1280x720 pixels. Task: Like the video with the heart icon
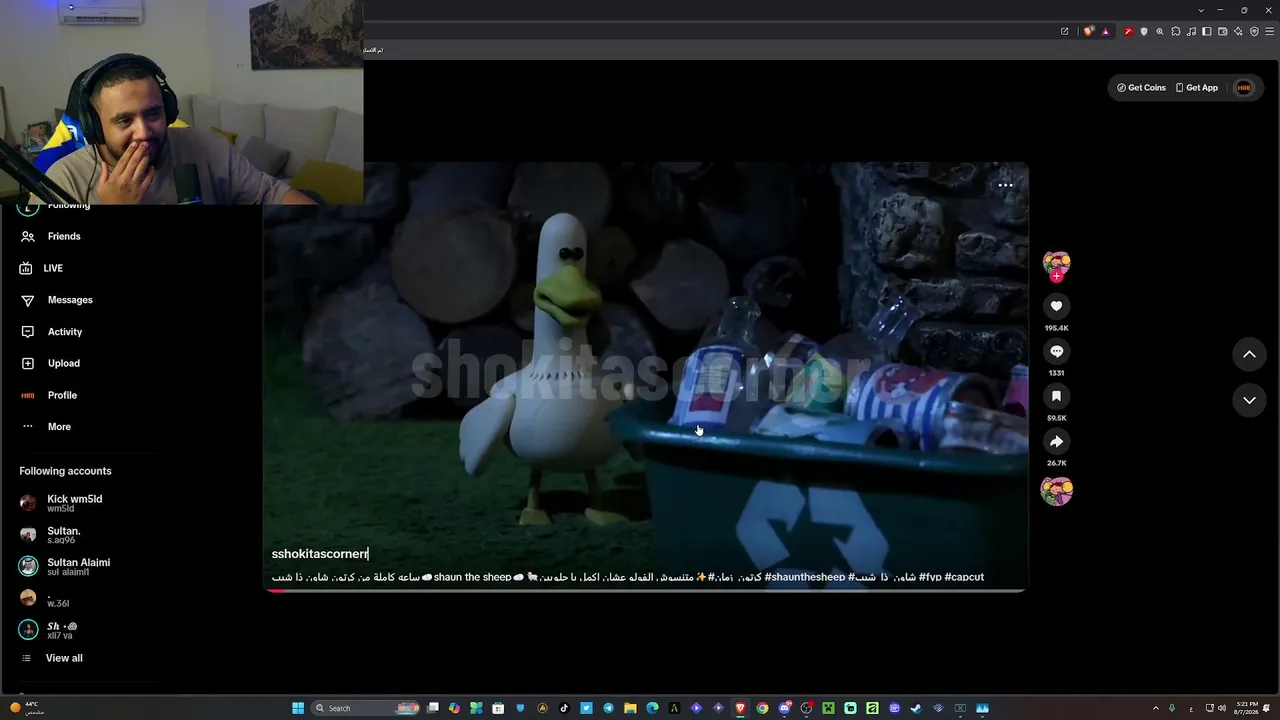(x=1056, y=306)
